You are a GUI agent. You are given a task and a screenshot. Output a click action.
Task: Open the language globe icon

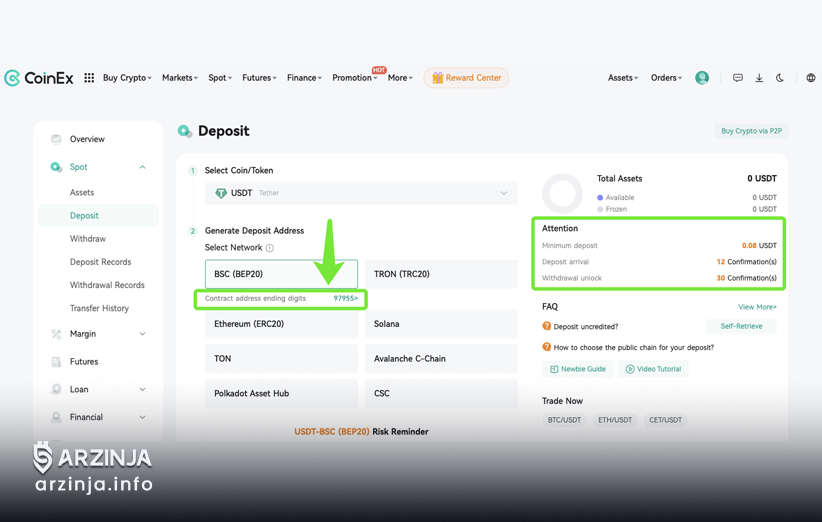810,78
